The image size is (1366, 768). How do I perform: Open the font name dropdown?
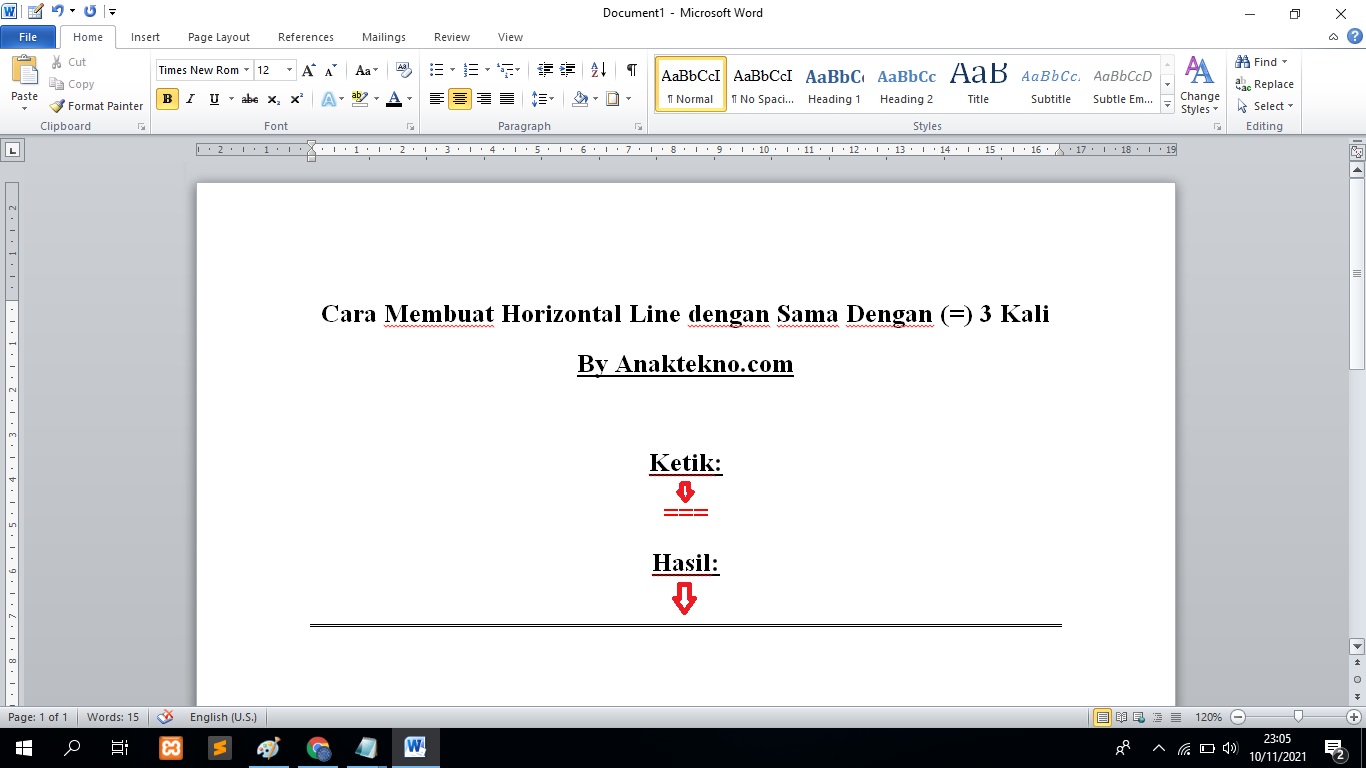[247, 70]
